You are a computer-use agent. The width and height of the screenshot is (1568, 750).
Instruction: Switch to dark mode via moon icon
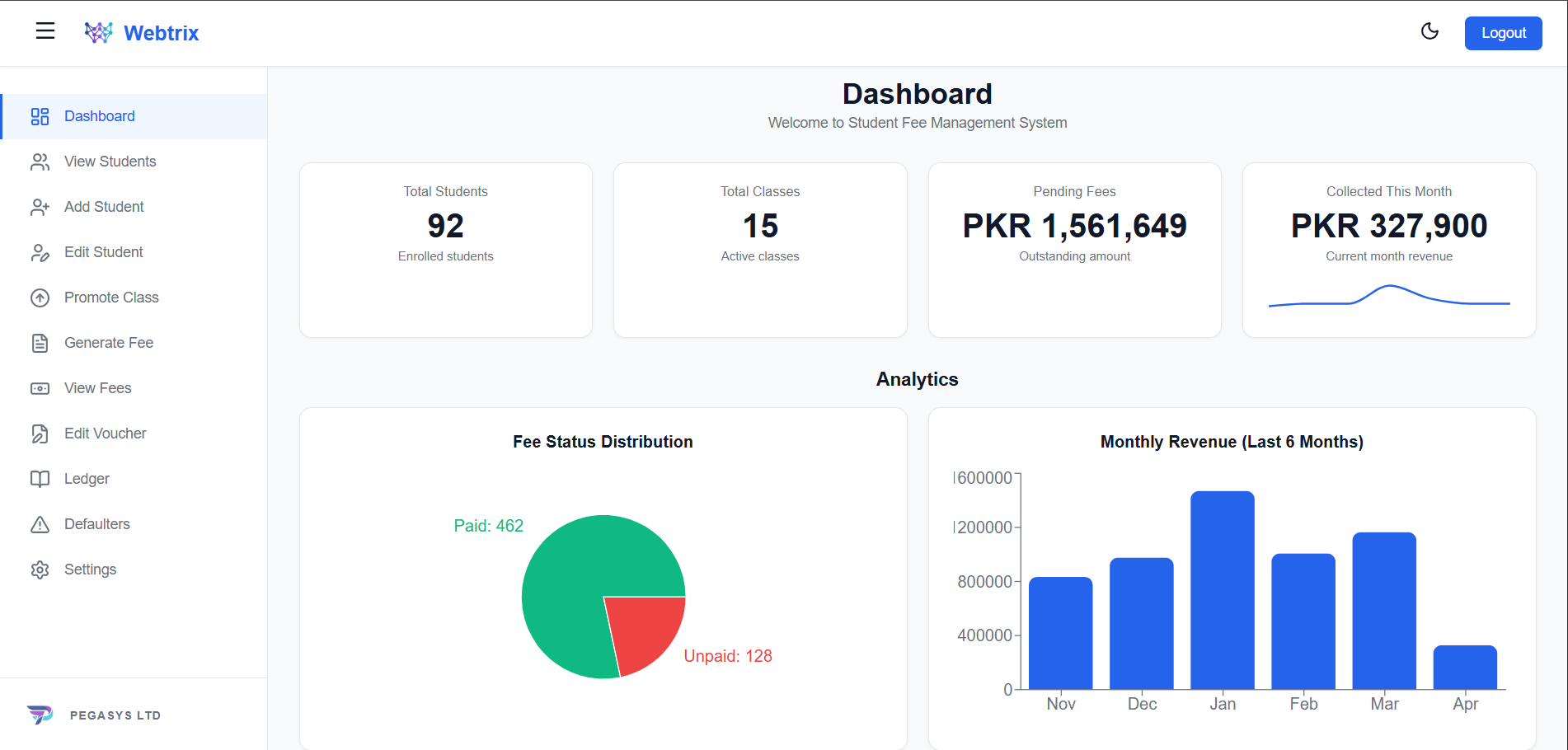tap(1430, 31)
